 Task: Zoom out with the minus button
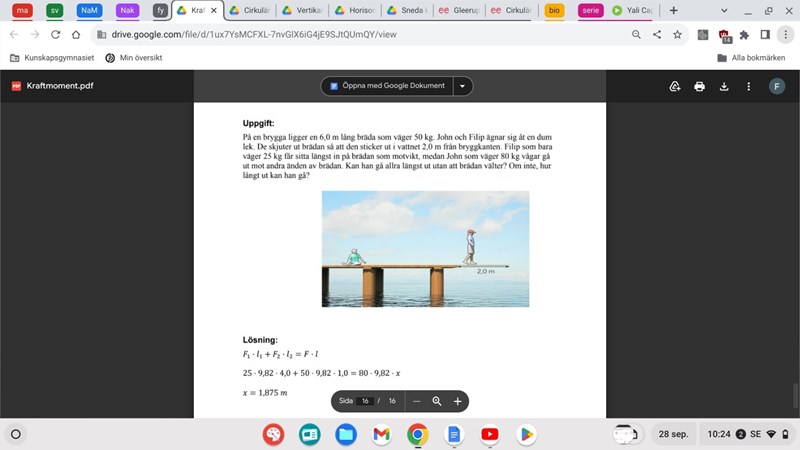pyautogui.click(x=417, y=401)
